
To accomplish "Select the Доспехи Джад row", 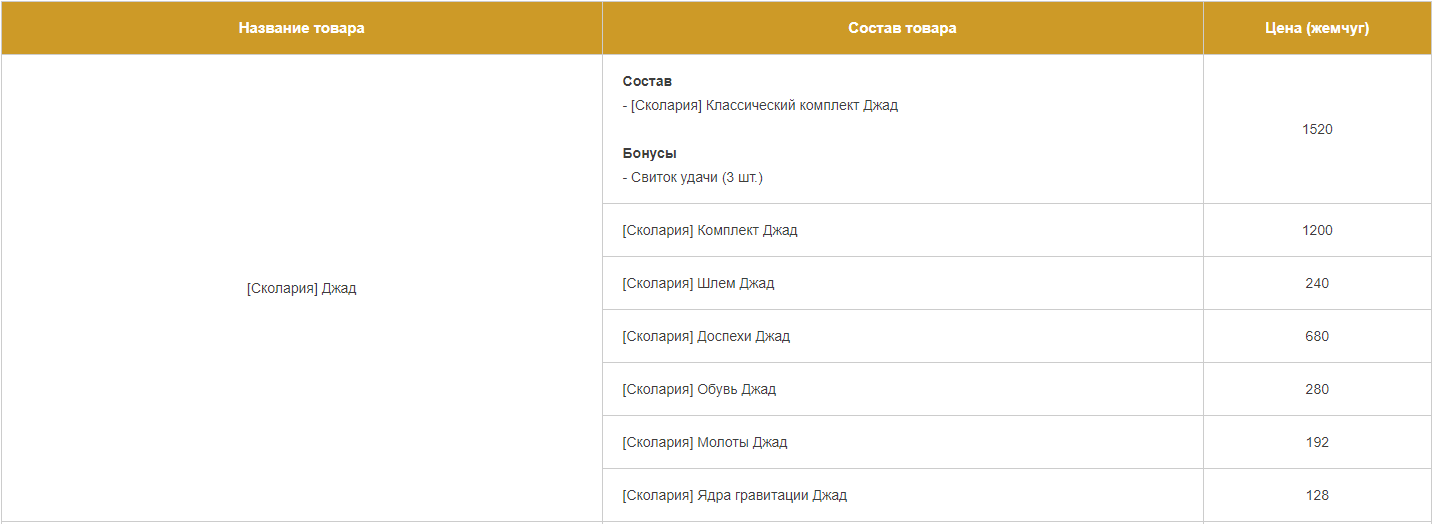I will 706,337.
